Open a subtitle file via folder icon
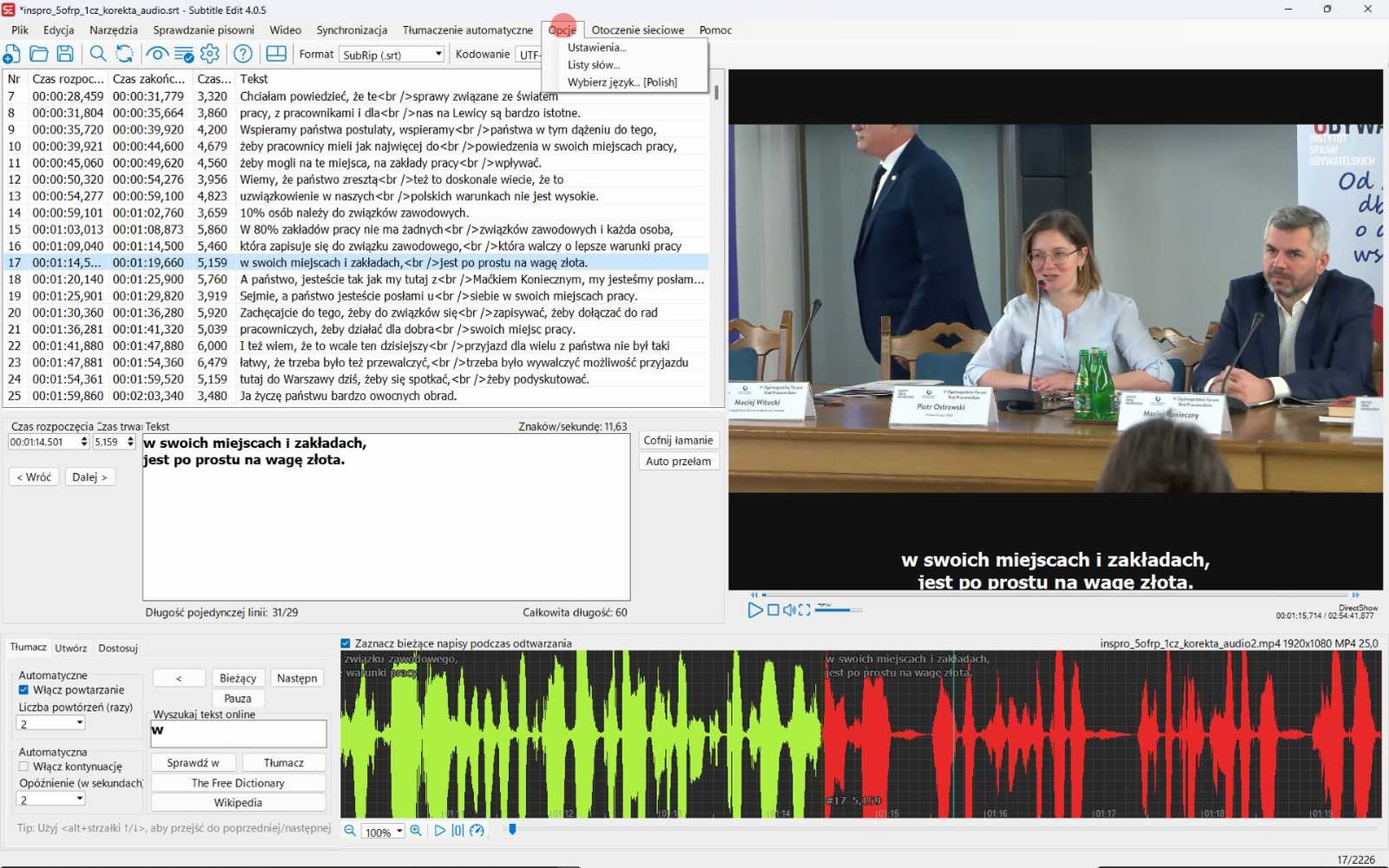 pyautogui.click(x=39, y=54)
